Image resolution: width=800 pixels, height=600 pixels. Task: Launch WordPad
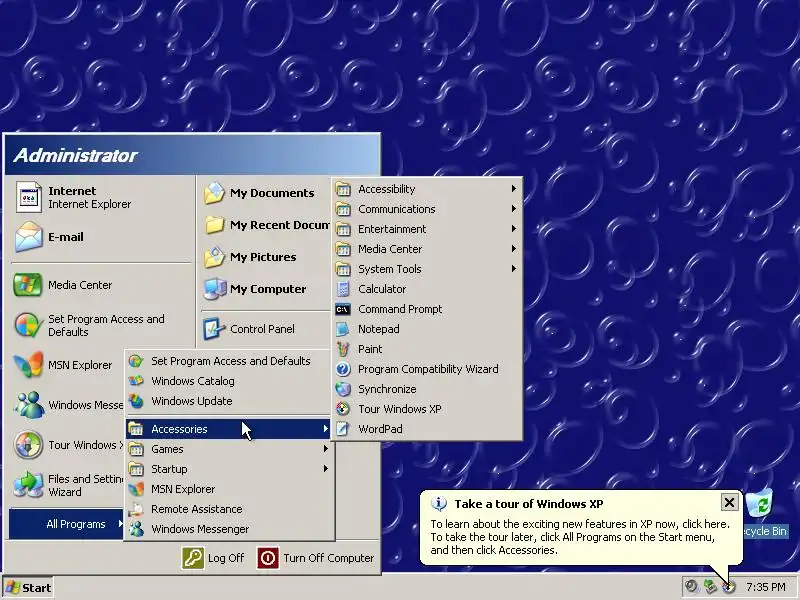(427, 429)
